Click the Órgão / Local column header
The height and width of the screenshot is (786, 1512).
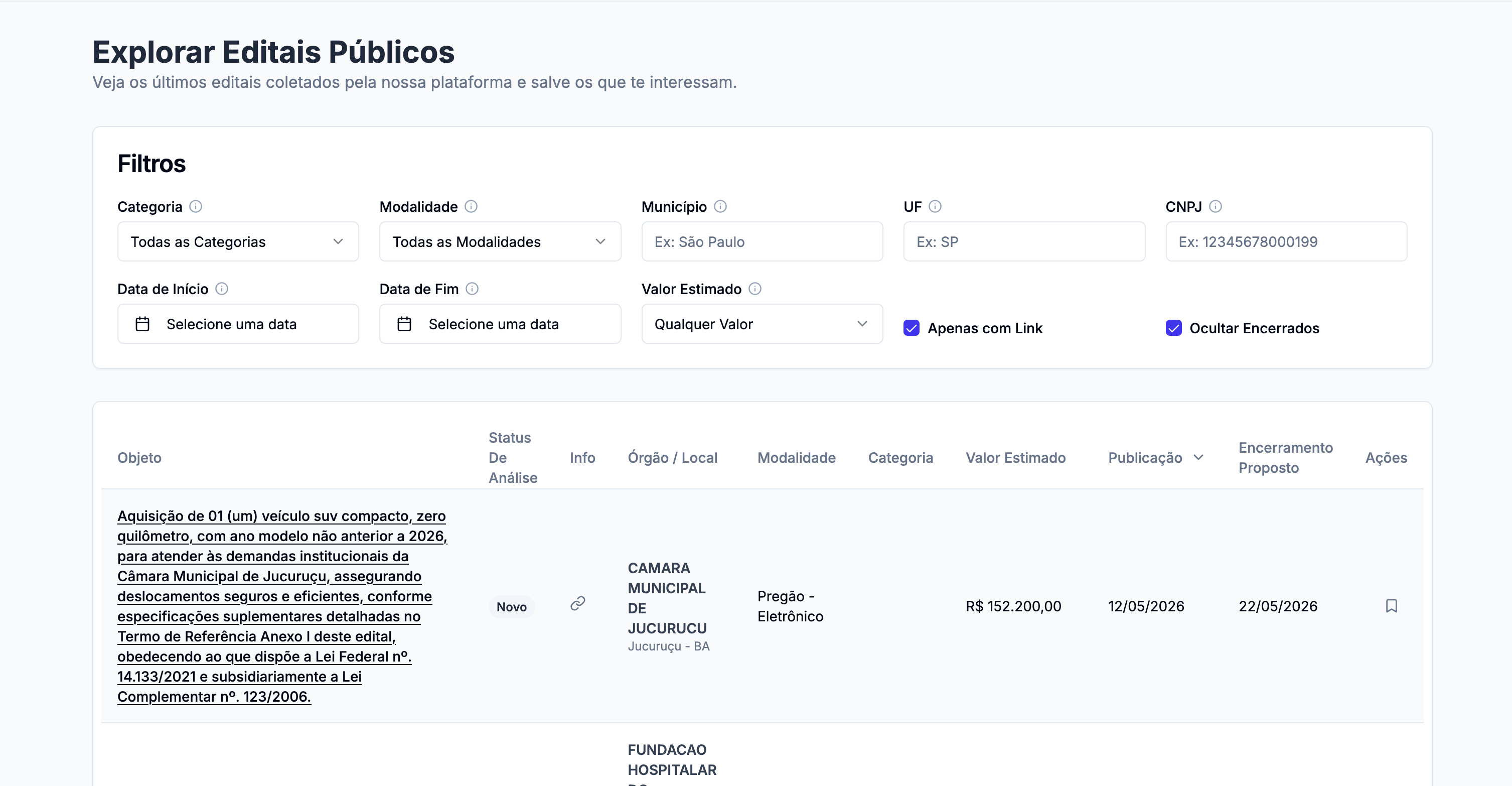point(673,458)
